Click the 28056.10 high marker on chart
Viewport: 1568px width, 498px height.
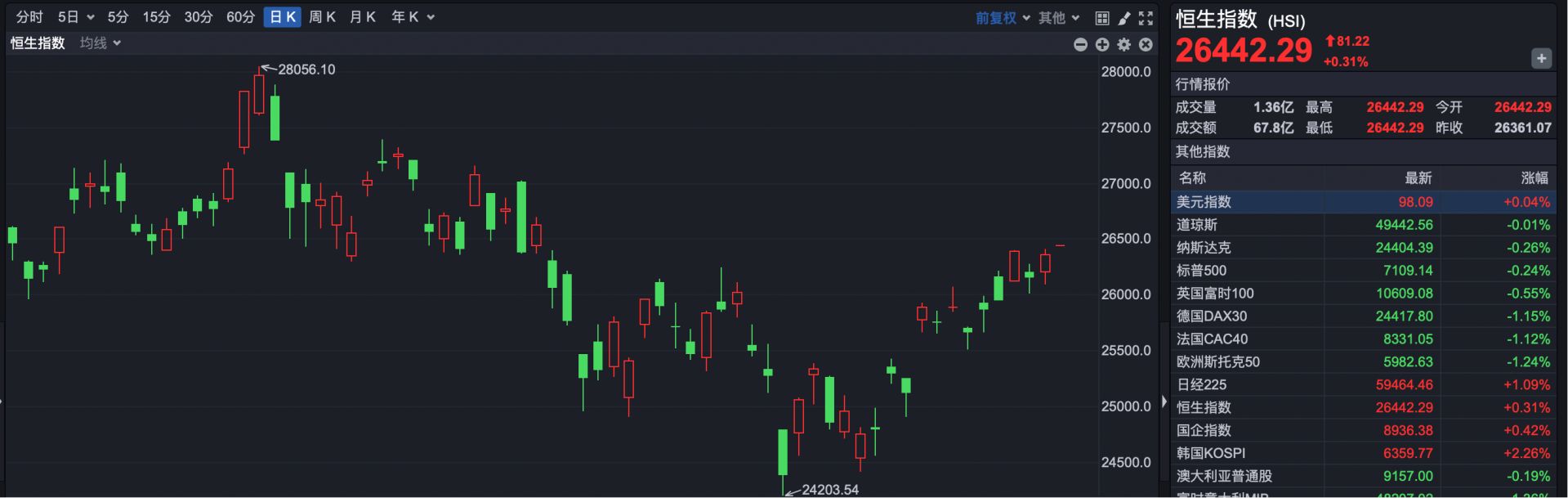pos(306,70)
